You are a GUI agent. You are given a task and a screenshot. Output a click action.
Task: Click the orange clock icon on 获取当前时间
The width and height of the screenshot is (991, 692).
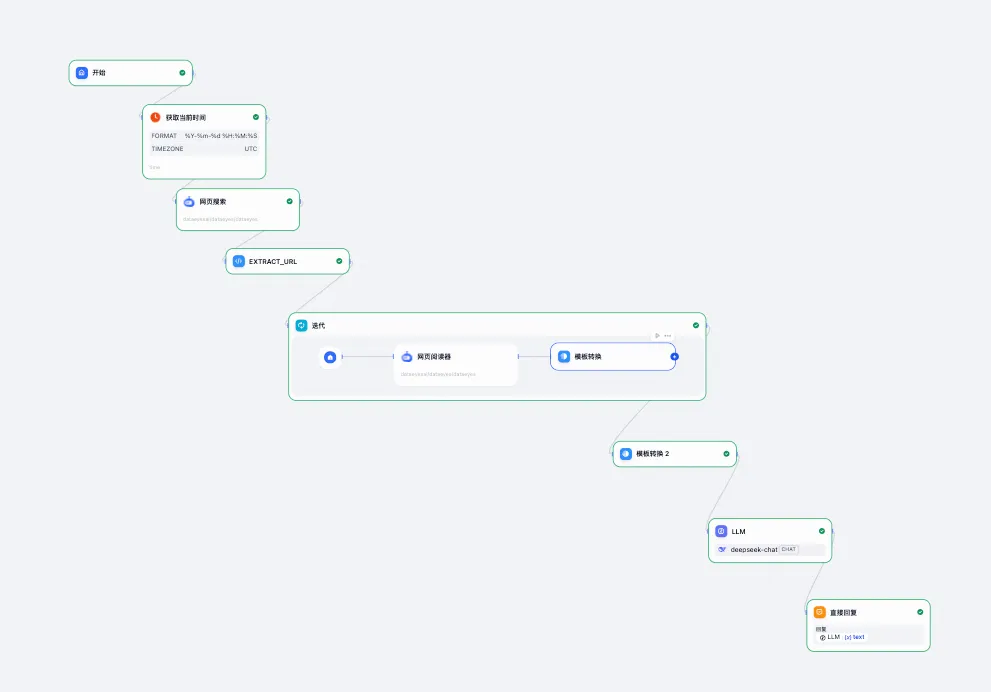click(156, 117)
